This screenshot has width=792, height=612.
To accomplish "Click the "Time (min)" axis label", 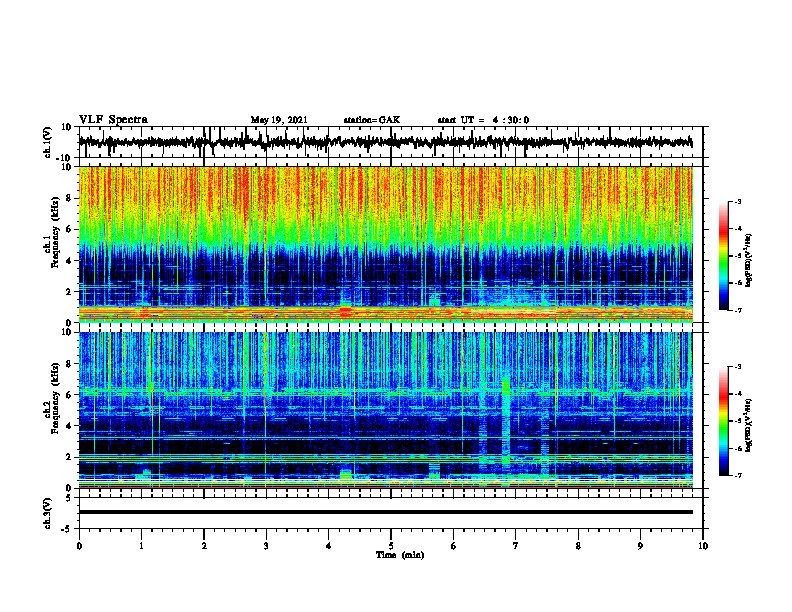I will [400, 555].
